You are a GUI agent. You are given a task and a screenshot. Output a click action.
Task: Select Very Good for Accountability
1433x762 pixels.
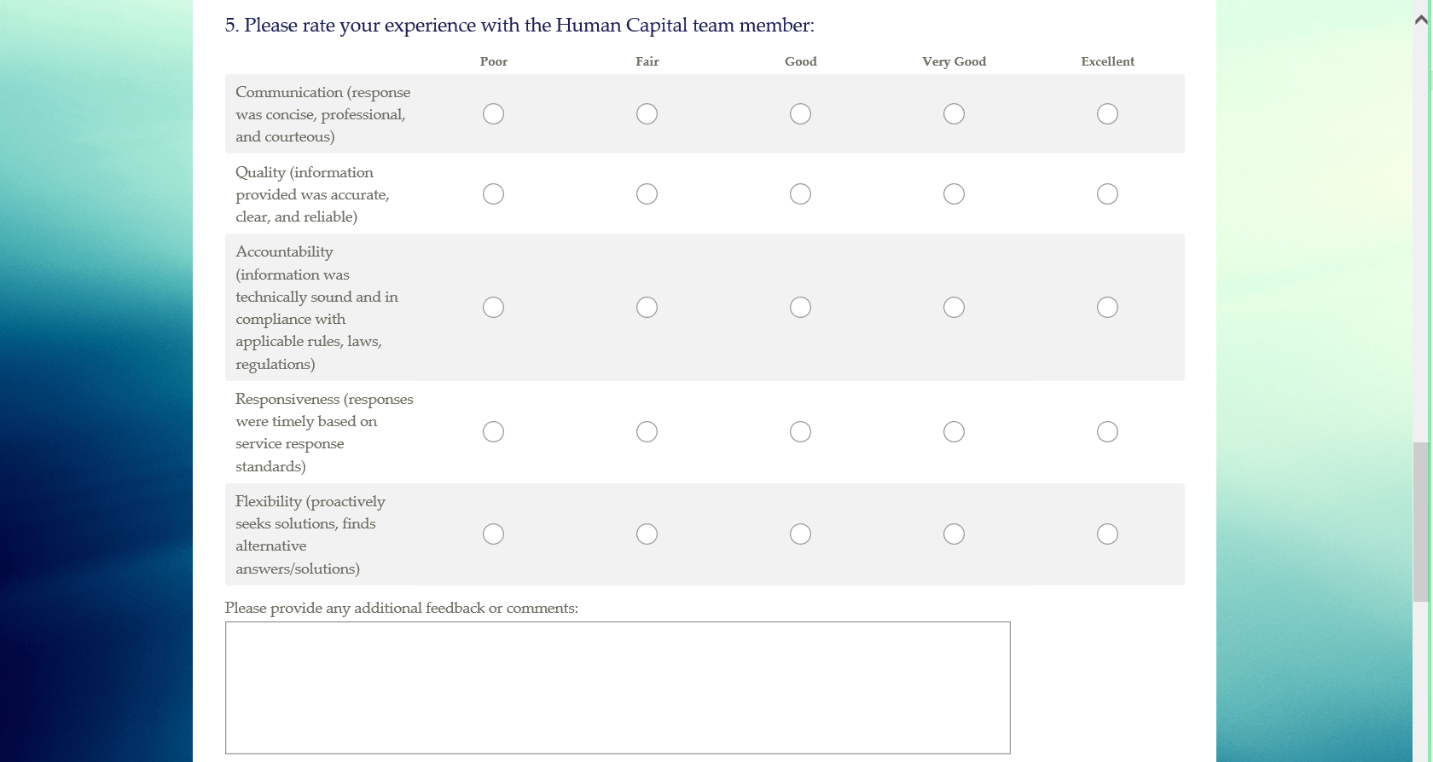click(x=954, y=307)
